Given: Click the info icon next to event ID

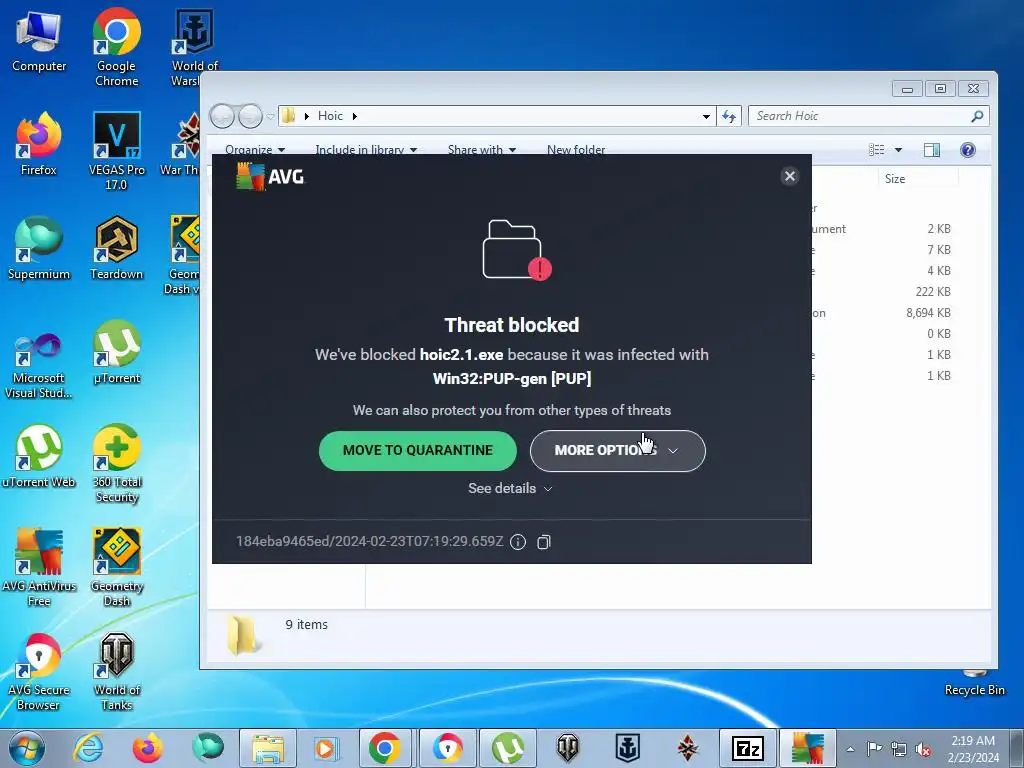Looking at the screenshot, I should (x=518, y=542).
